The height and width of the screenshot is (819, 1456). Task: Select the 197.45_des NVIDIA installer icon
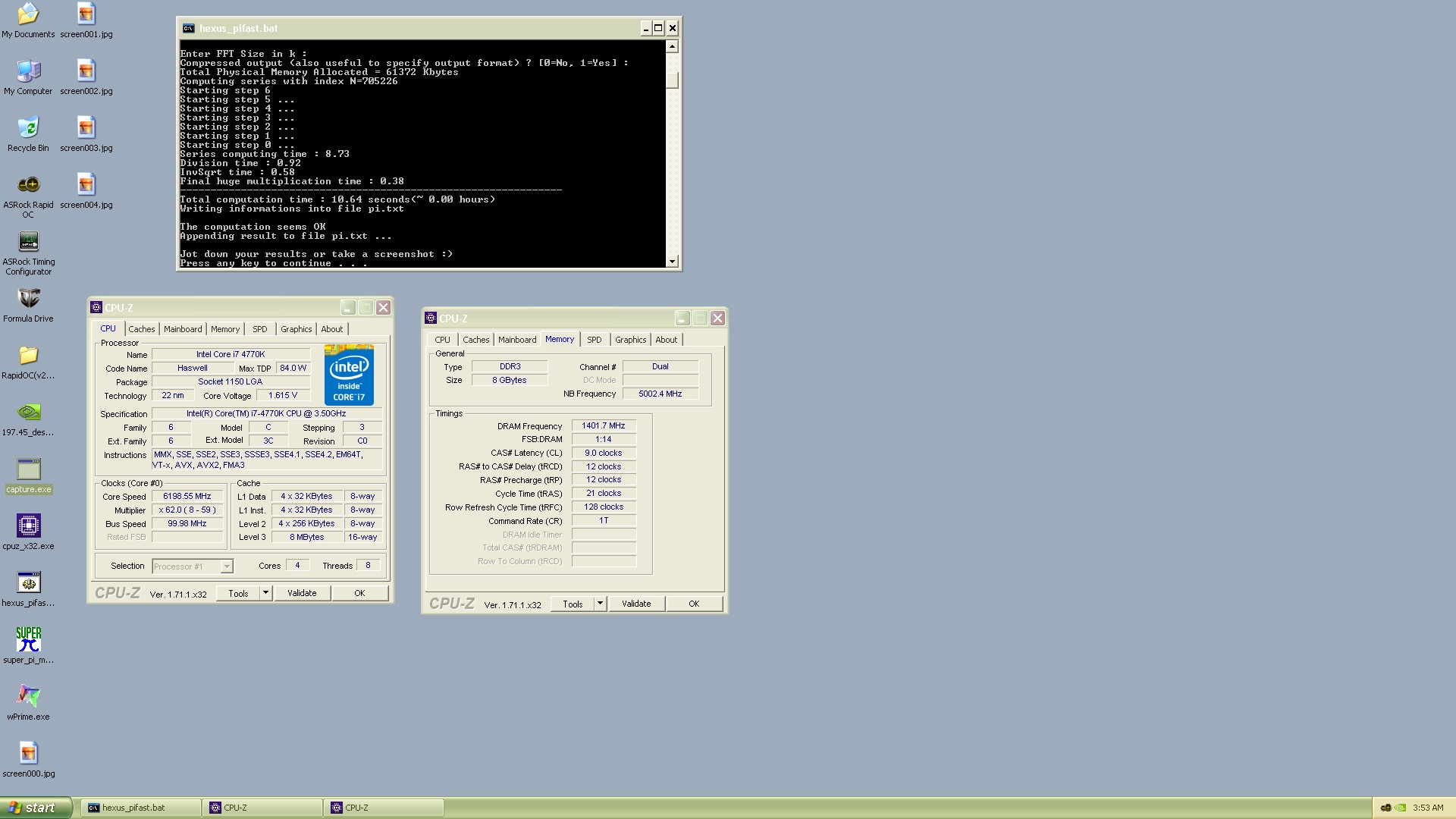pyautogui.click(x=28, y=419)
